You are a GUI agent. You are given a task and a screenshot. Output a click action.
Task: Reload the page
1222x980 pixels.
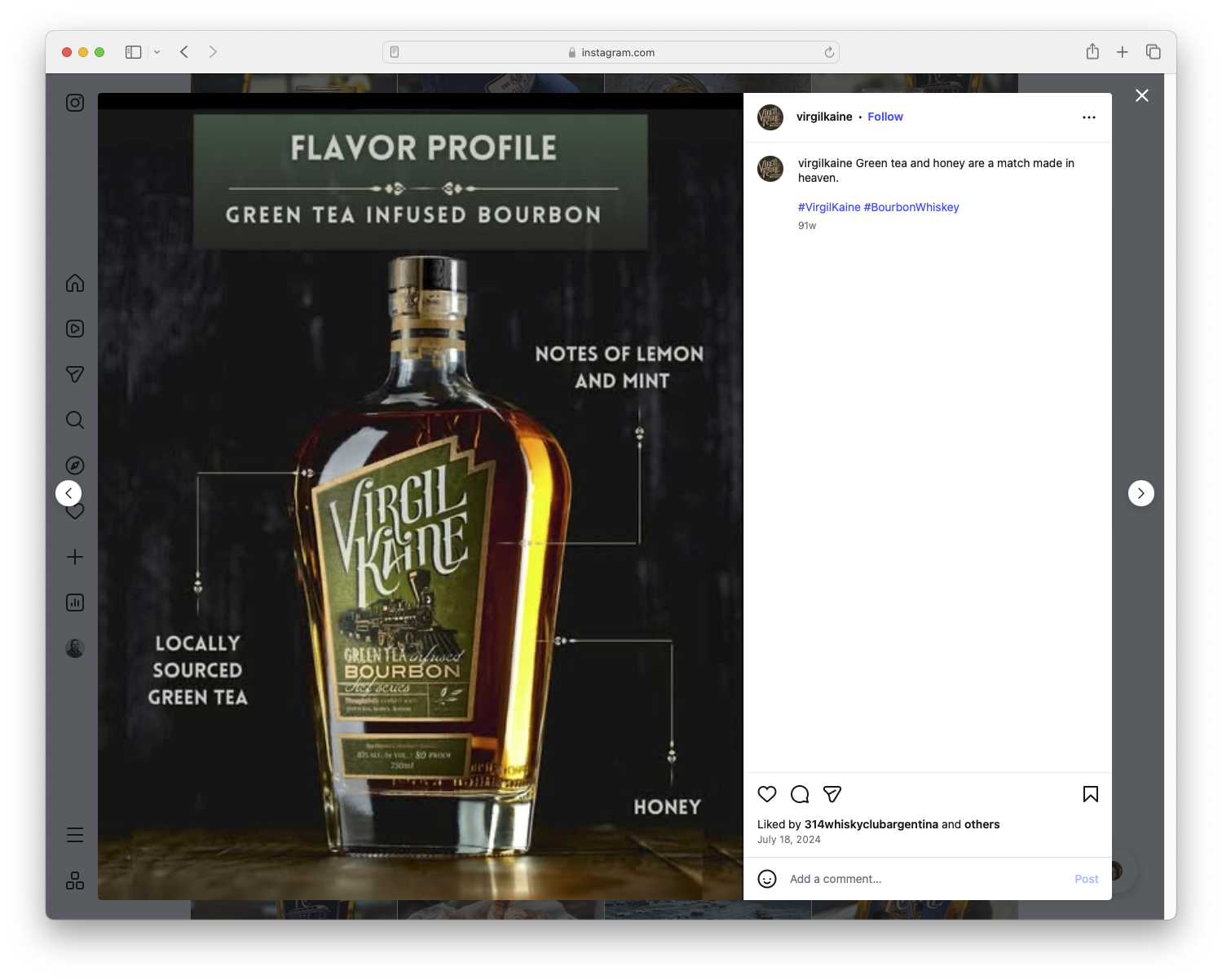click(829, 52)
